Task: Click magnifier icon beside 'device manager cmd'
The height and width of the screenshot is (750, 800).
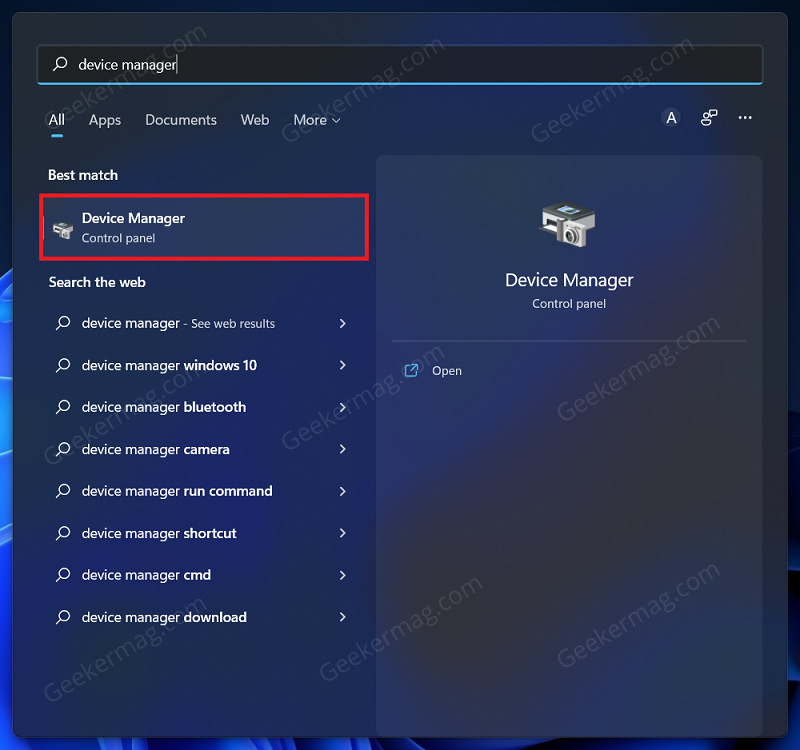Action: (x=63, y=575)
